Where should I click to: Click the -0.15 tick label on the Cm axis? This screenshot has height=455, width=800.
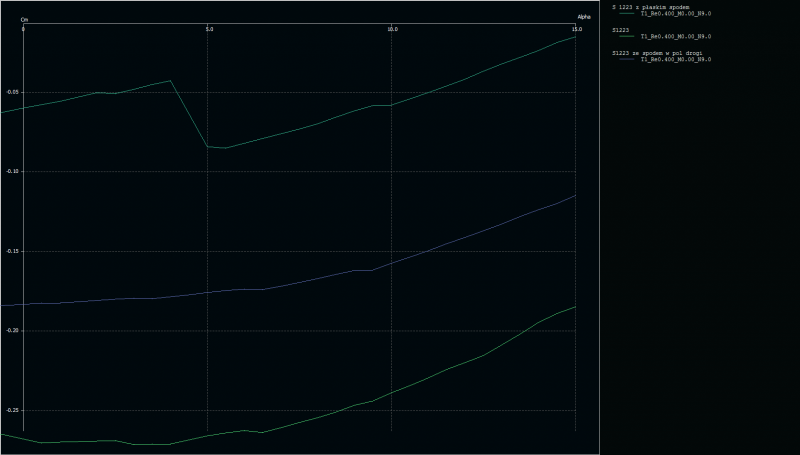pyautogui.click(x=13, y=251)
